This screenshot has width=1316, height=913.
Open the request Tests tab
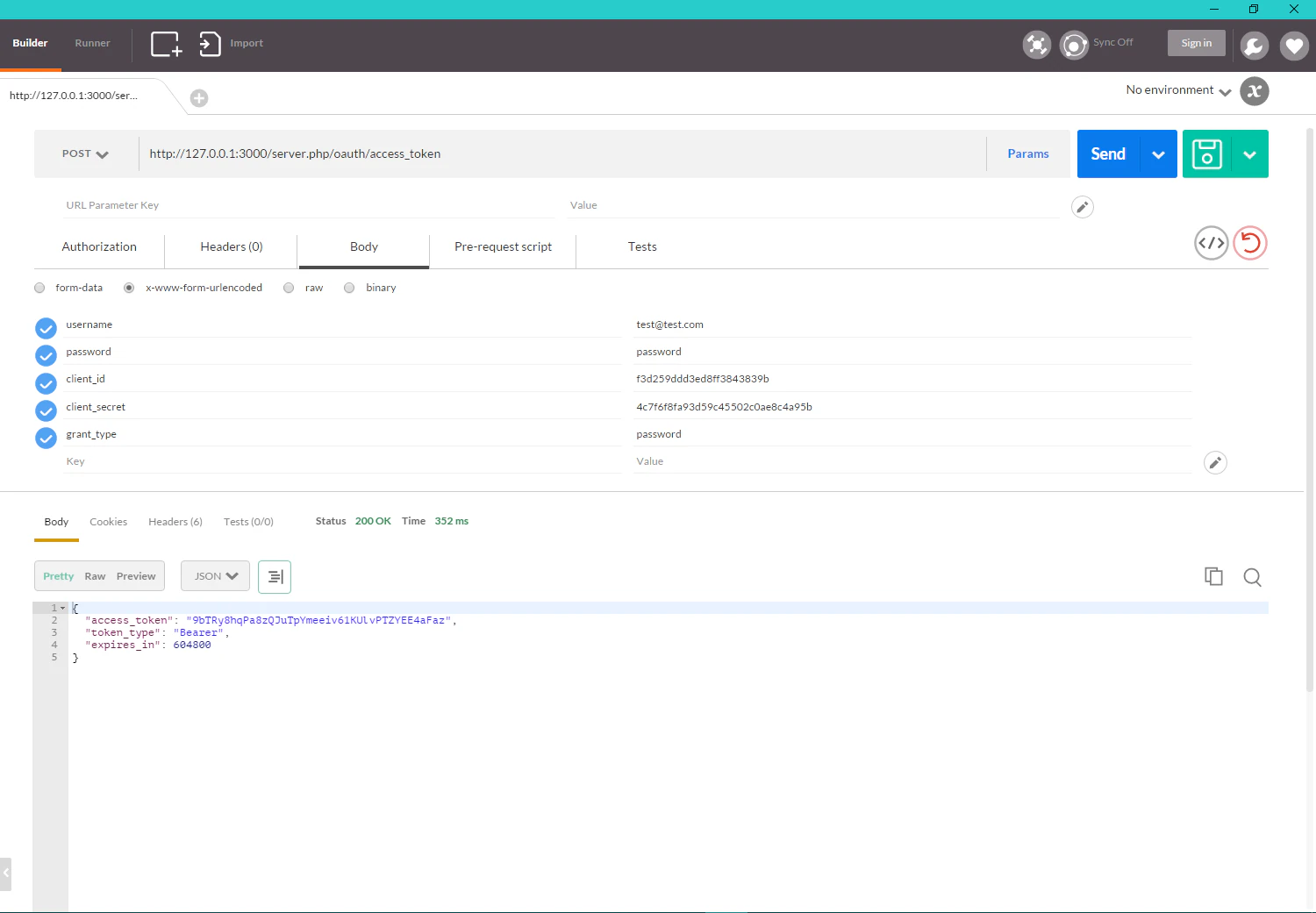point(642,247)
